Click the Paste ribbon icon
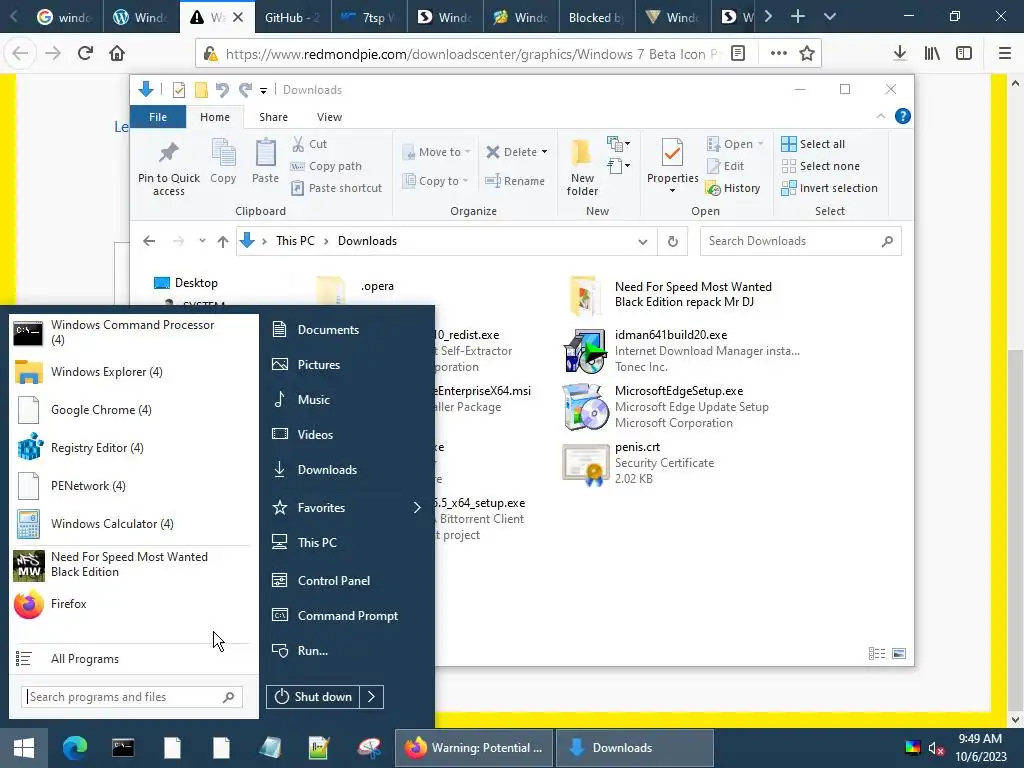Screen dimensions: 1024x768 pyautogui.click(x=265, y=153)
